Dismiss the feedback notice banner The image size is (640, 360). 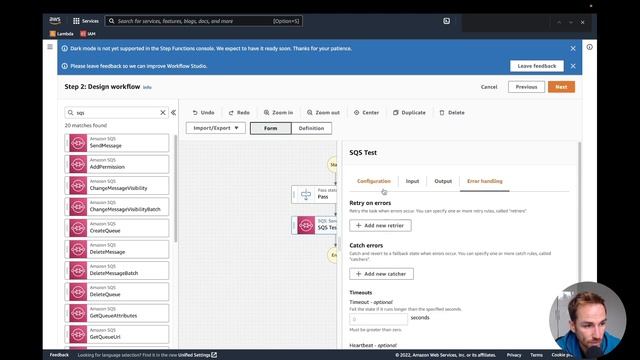(x=573, y=66)
